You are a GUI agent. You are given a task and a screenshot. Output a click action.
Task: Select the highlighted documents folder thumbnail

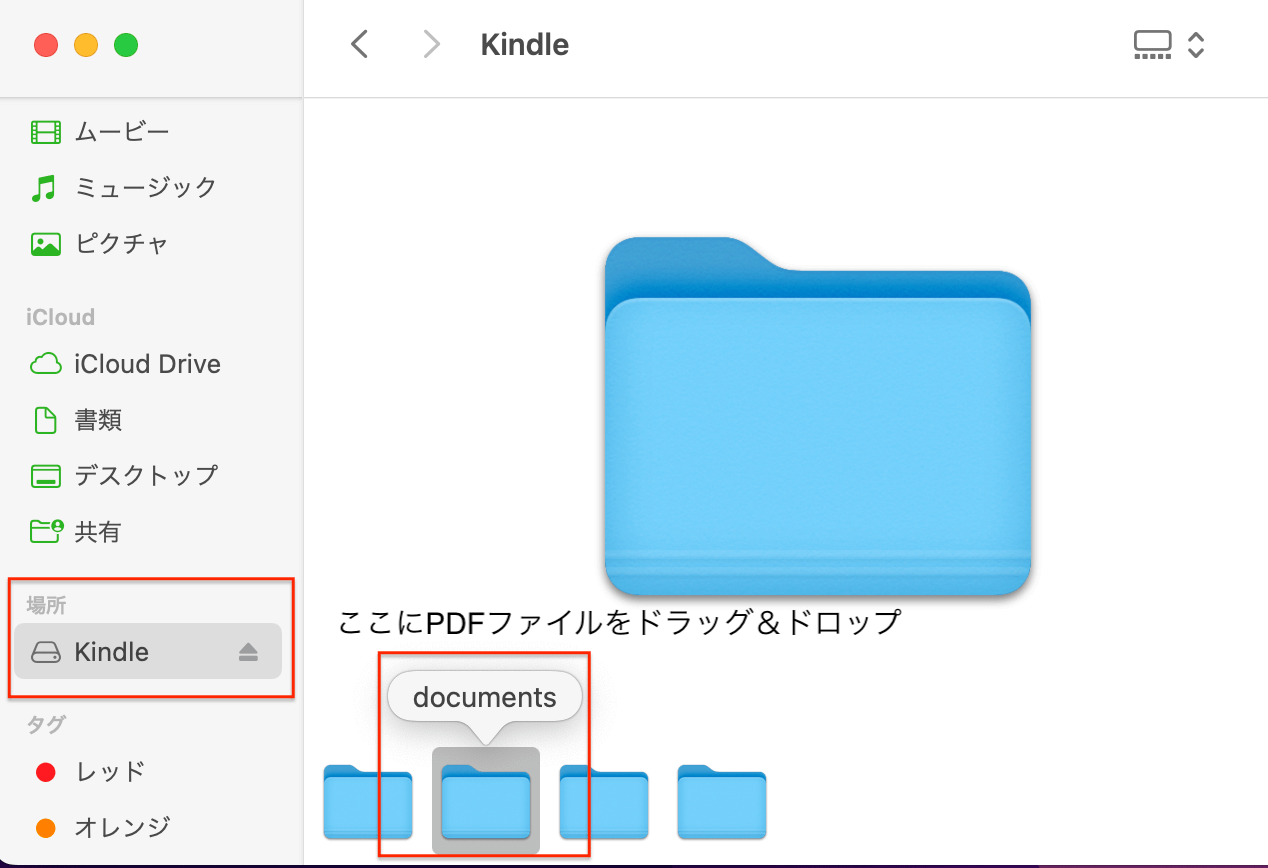coord(486,801)
